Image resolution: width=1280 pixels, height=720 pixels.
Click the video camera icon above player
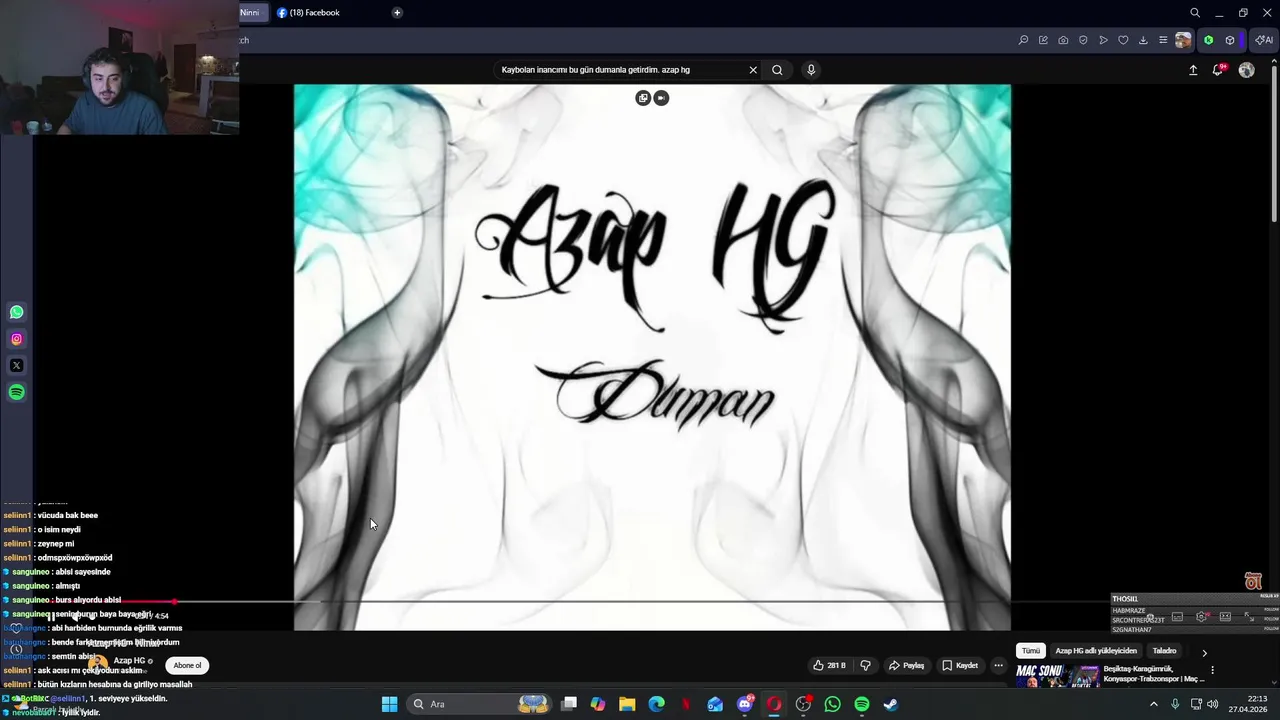661,98
